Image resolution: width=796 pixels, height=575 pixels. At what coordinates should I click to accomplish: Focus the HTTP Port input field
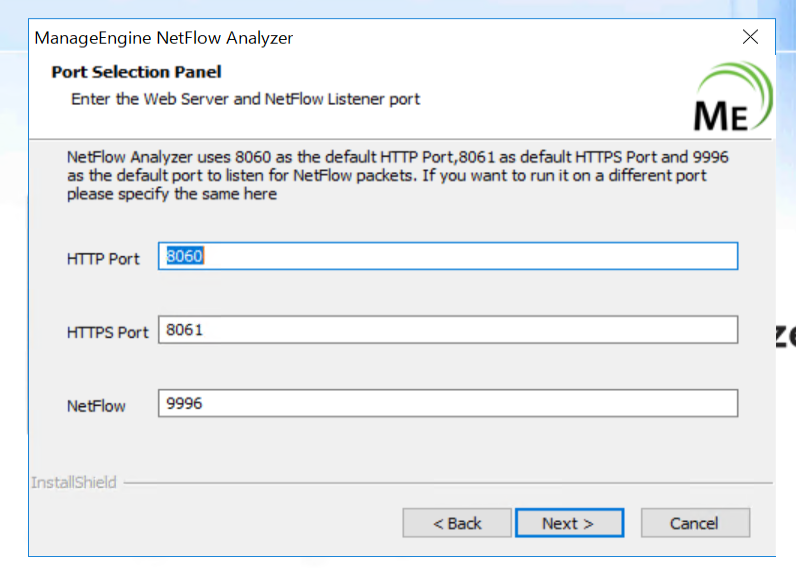click(x=447, y=256)
